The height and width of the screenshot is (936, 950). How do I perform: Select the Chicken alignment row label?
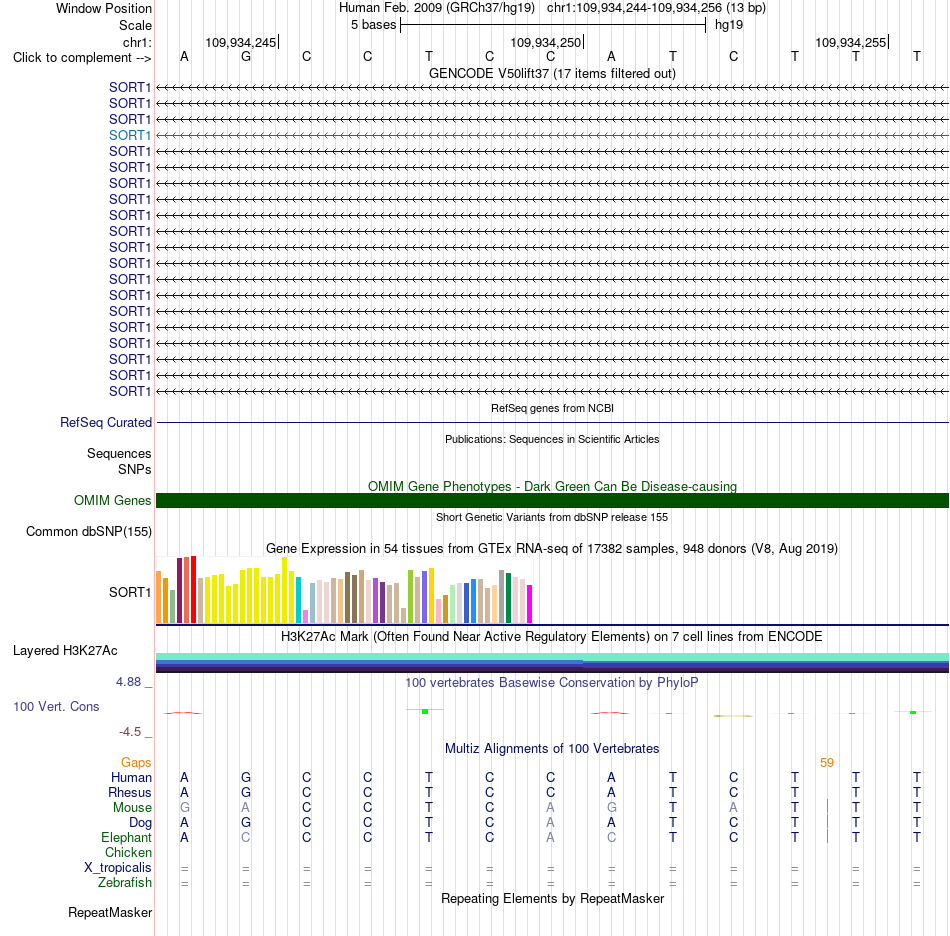point(128,852)
